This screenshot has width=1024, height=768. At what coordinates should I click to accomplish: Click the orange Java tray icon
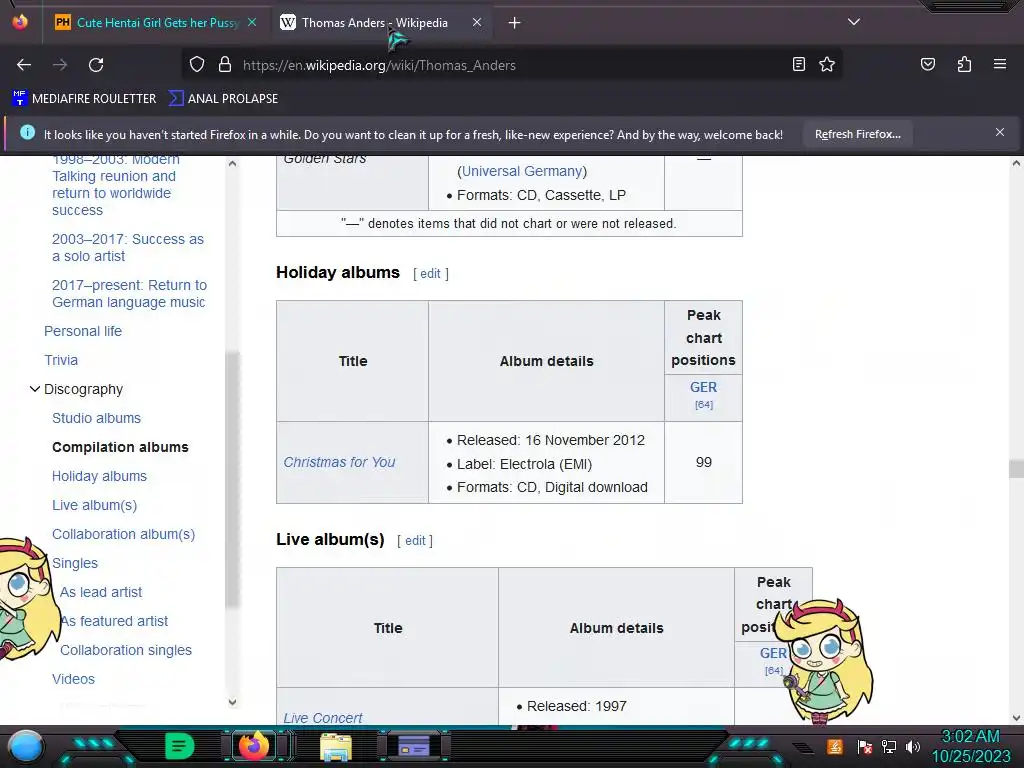point(835,746)
